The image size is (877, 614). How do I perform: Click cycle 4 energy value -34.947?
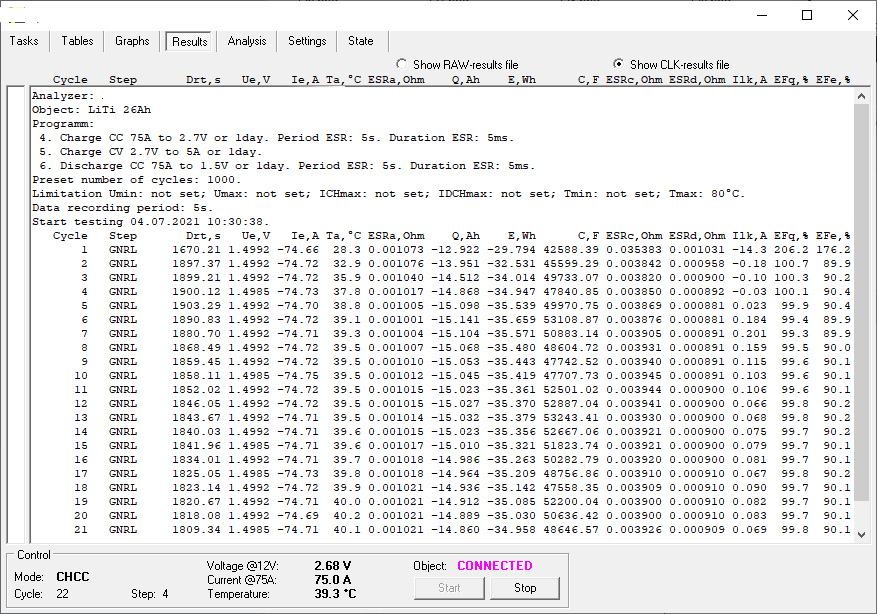[x=511, y=292]
